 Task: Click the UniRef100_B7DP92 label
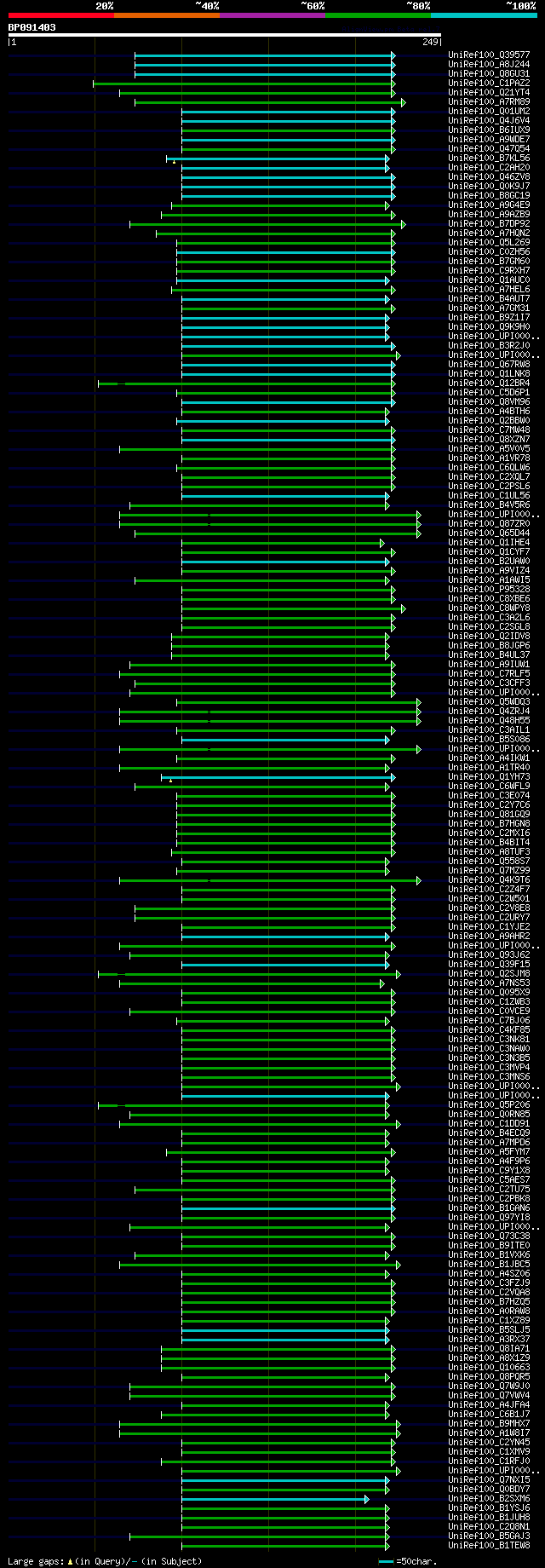(x=489, y=223)
